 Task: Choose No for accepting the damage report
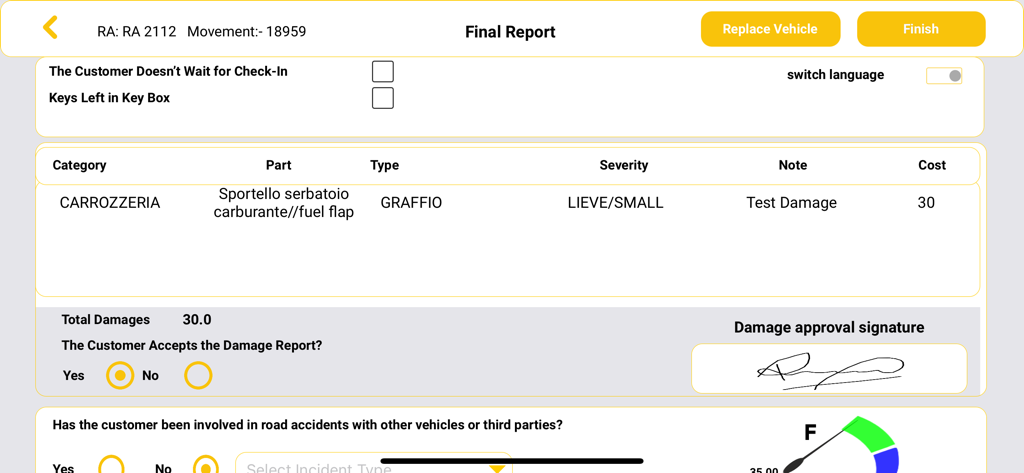(x=198, y=375)
